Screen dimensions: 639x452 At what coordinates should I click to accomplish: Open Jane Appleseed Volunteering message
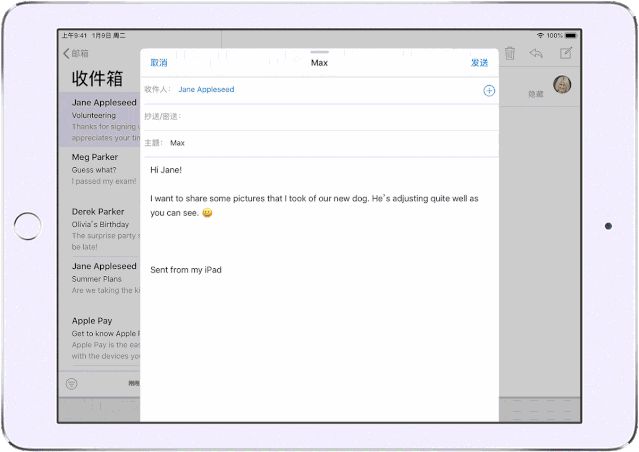tap(100, 120)
